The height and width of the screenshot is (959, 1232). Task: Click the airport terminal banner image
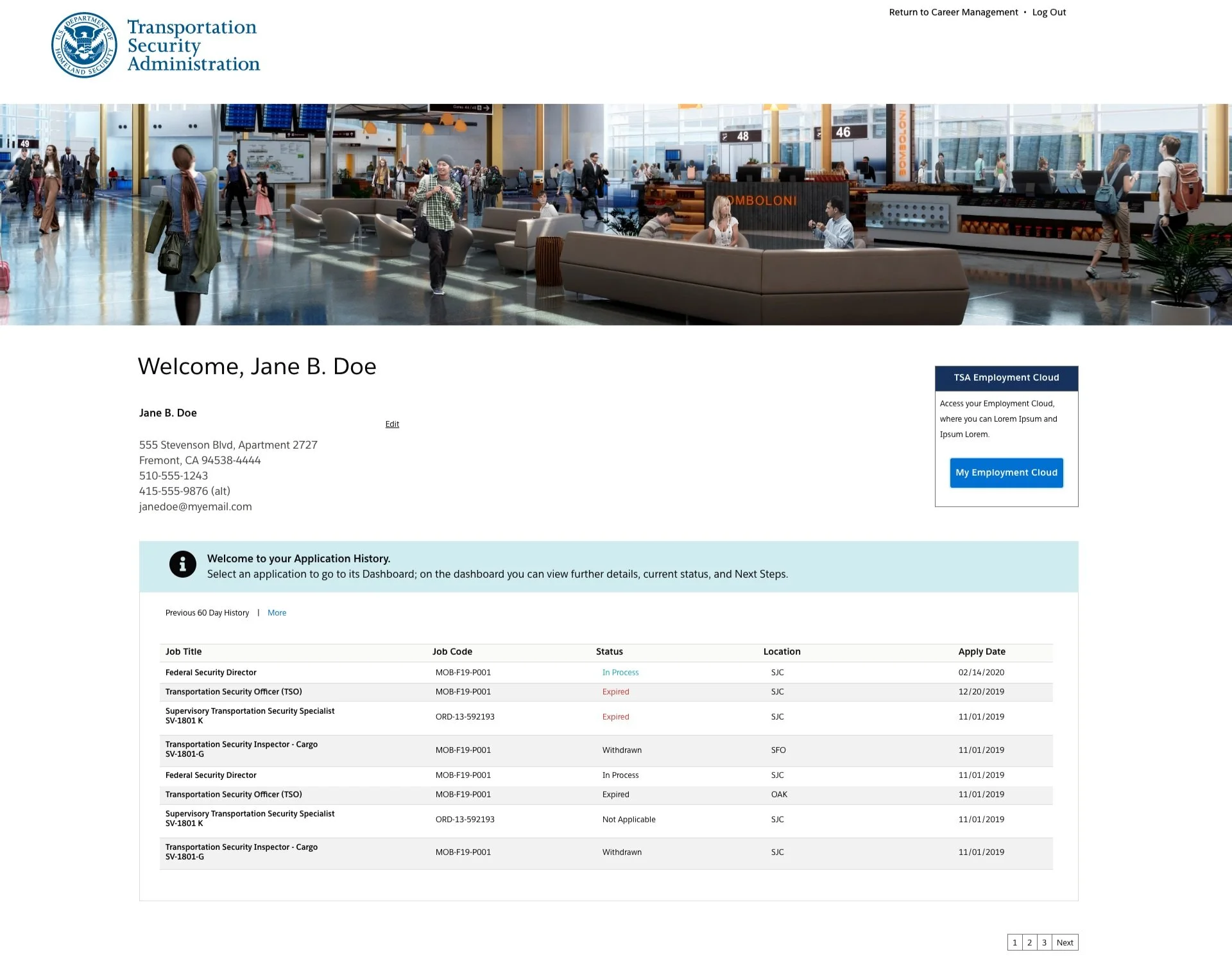click(616, 214)
